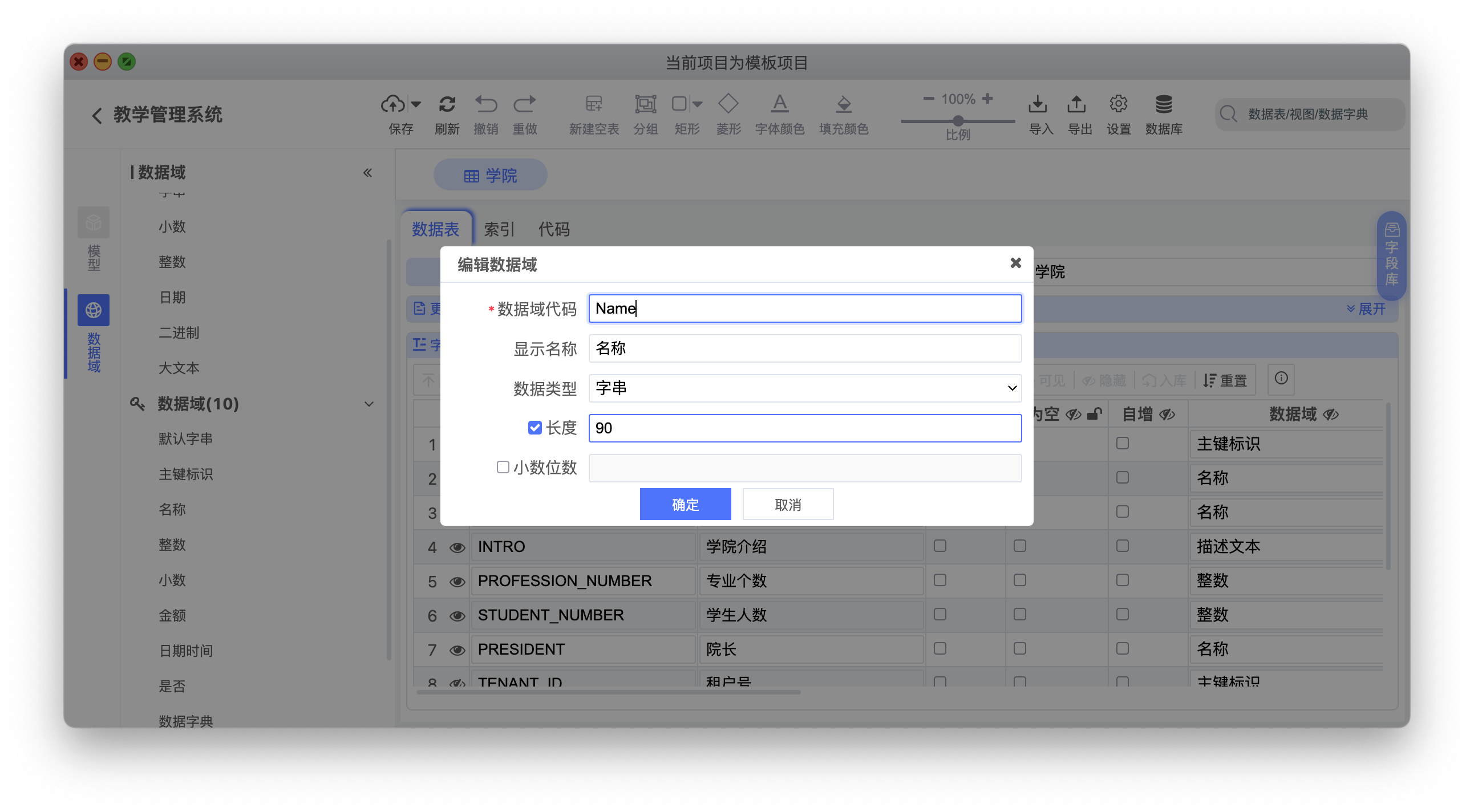Click the Database (数据库) icon

(x=1163, y=104)
